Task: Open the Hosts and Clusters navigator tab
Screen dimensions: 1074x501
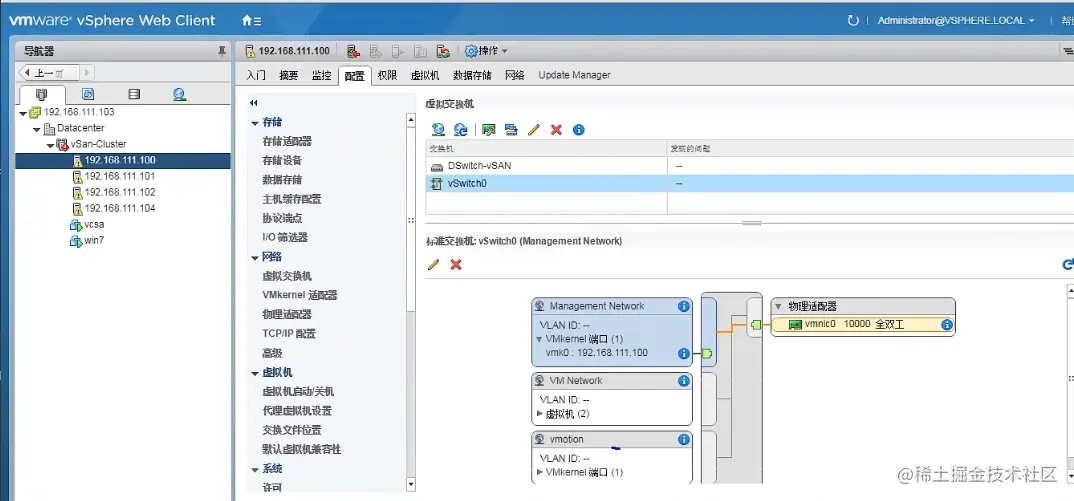Action: (x=42, y=95)
